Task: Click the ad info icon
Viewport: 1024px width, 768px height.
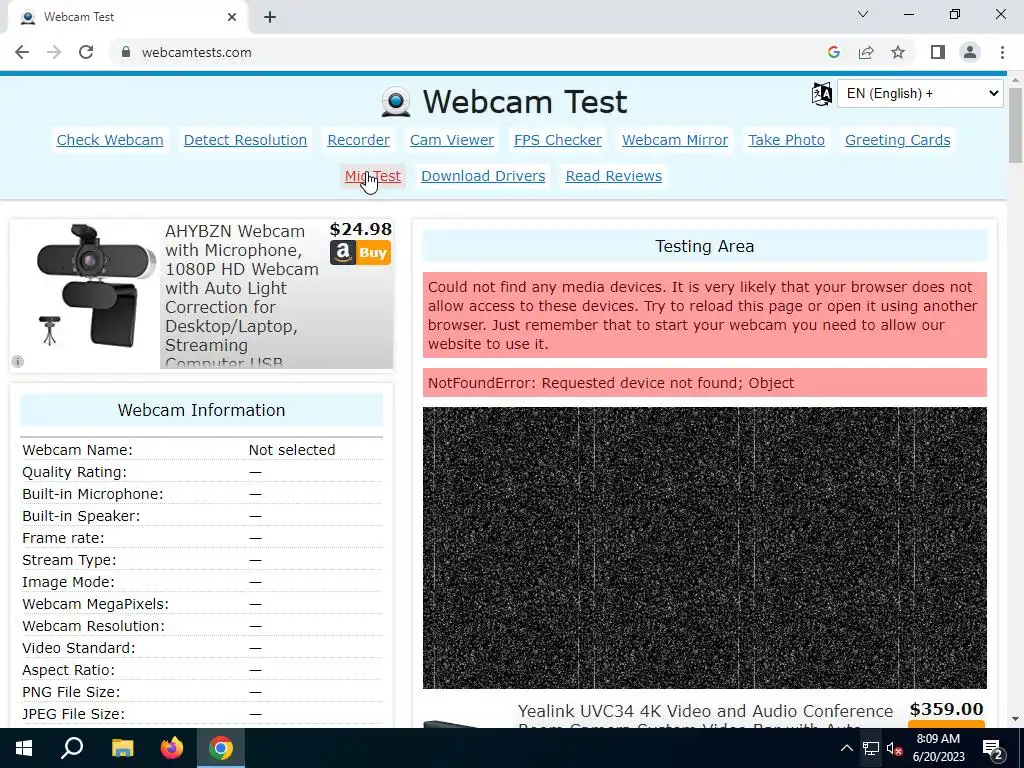Action: [x=18, y=361]
